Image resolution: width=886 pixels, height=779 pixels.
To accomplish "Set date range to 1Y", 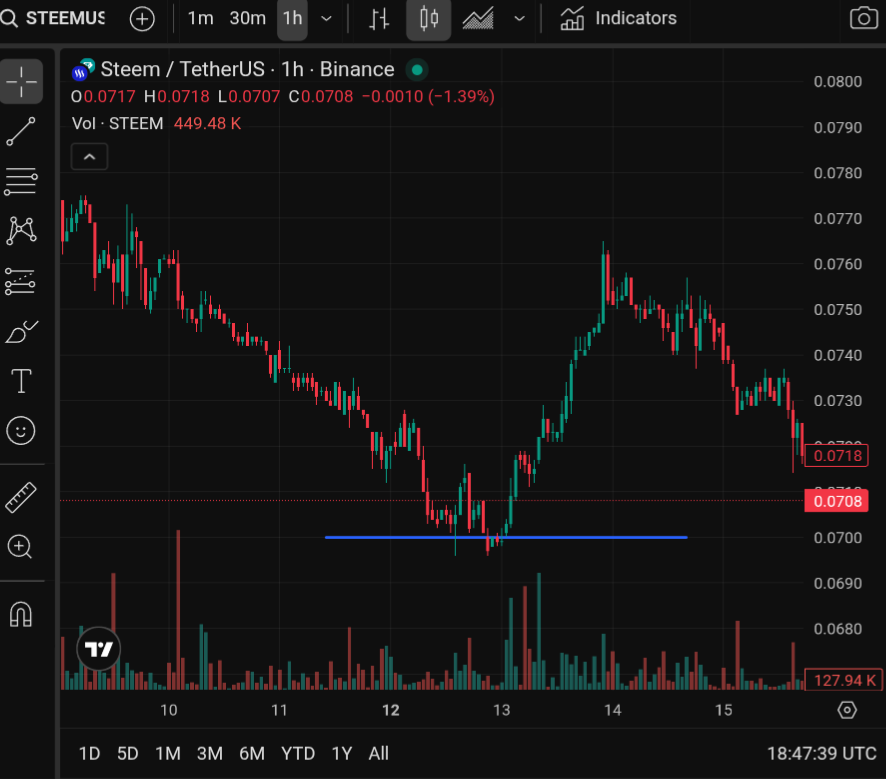I will point(342,754).
